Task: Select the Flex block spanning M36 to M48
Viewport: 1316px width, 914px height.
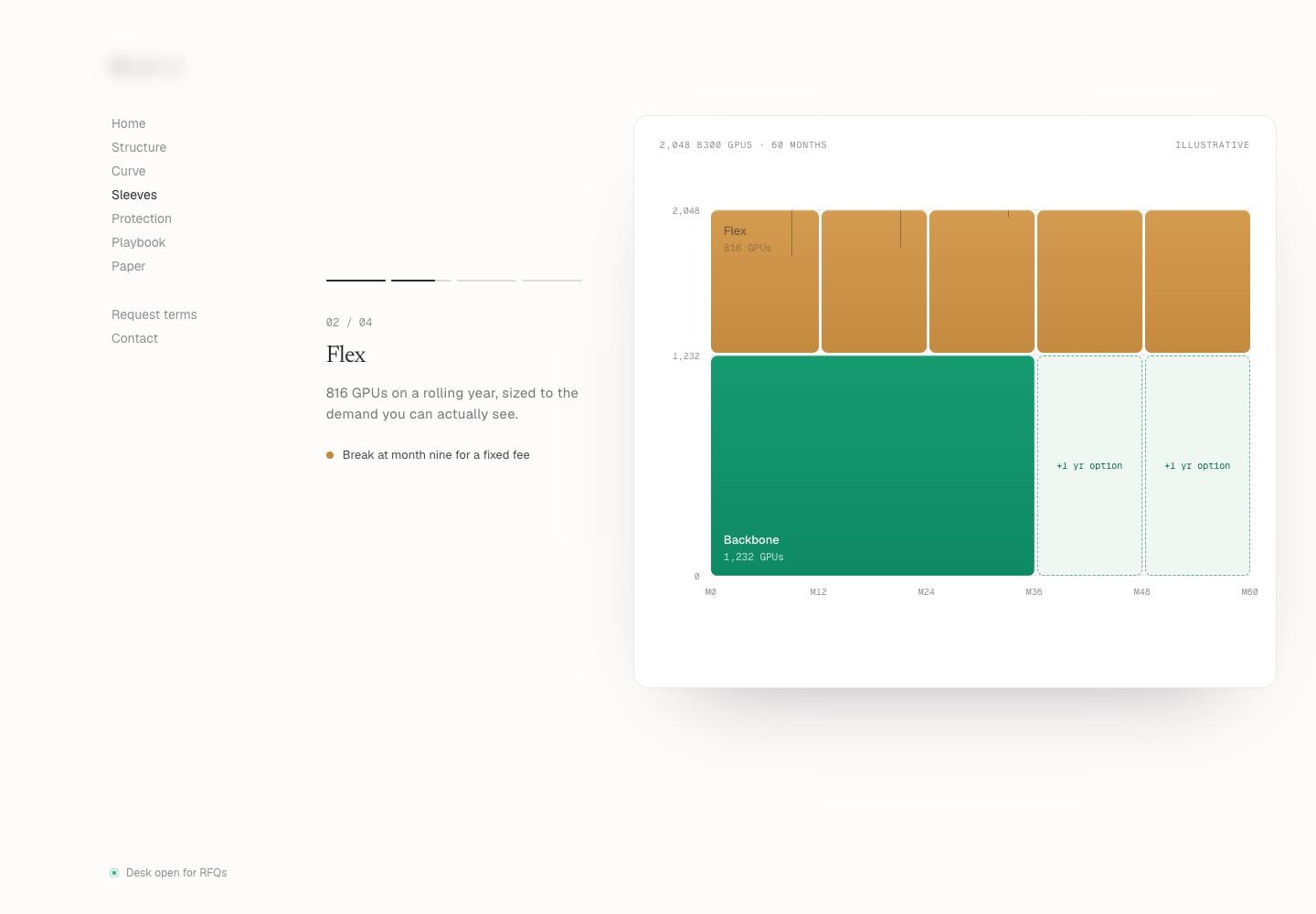Action: (1089, 282)
